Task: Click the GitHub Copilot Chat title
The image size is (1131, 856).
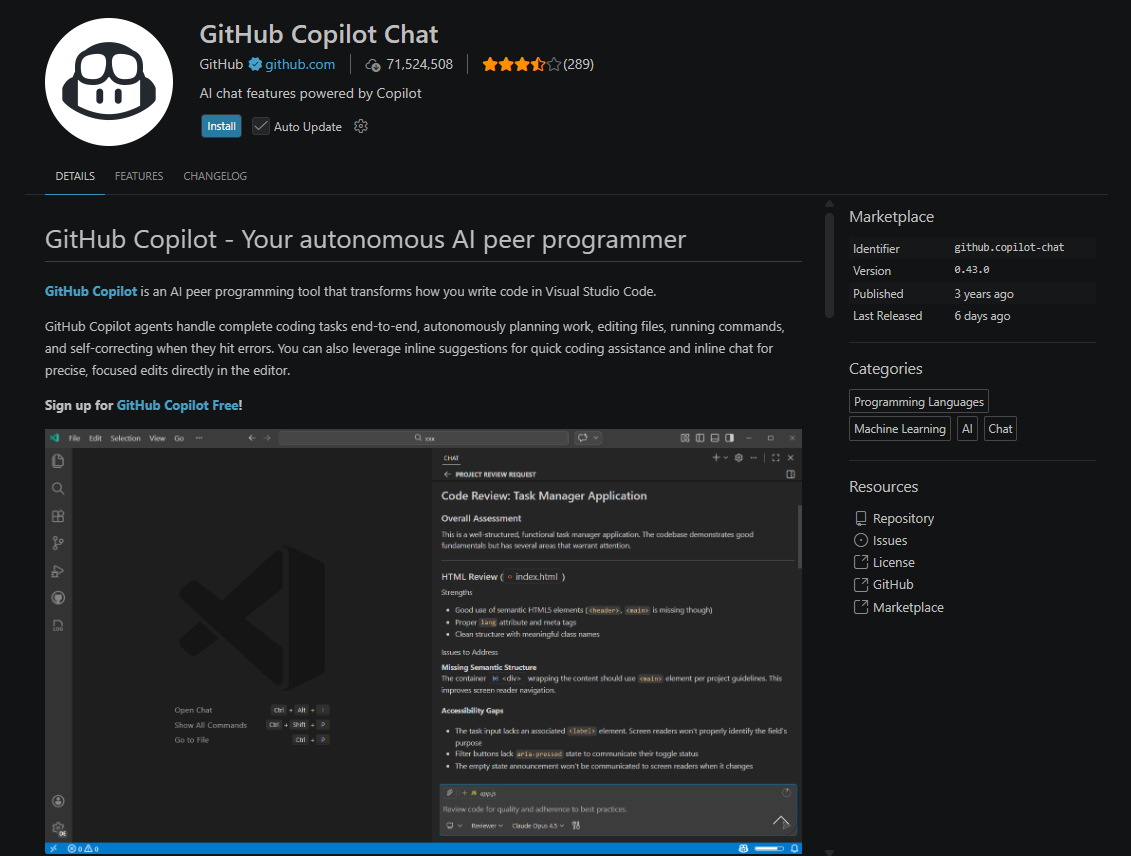Action: tap(319, 34)
